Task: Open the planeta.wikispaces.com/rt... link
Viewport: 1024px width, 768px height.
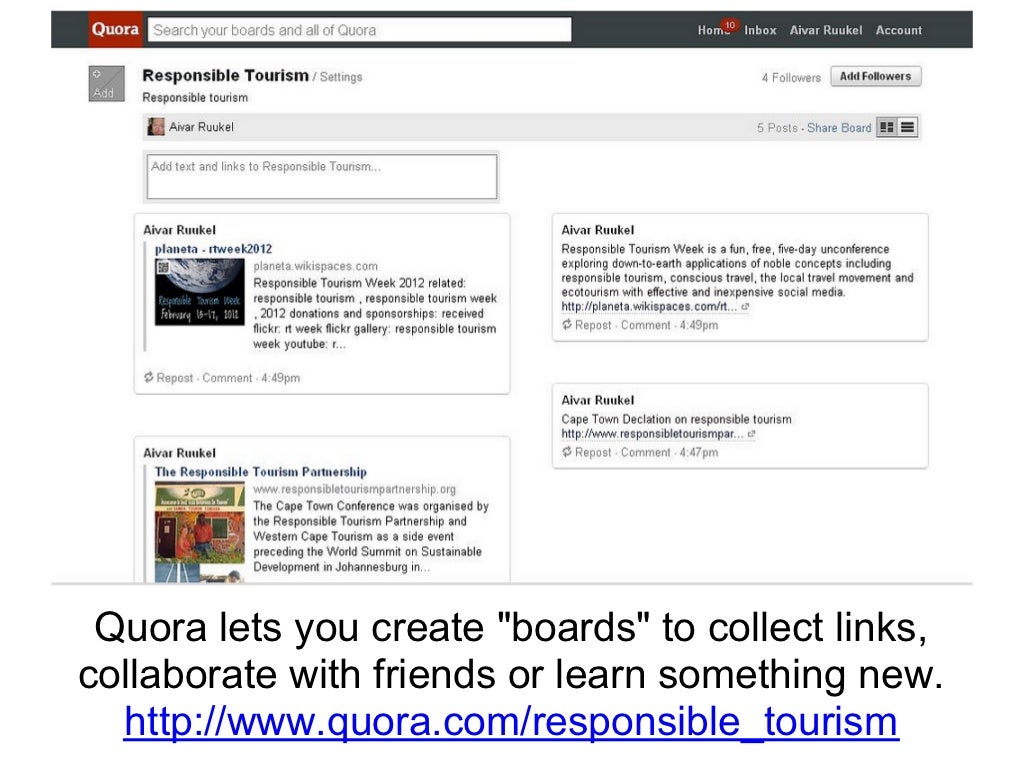Action: 649,306
